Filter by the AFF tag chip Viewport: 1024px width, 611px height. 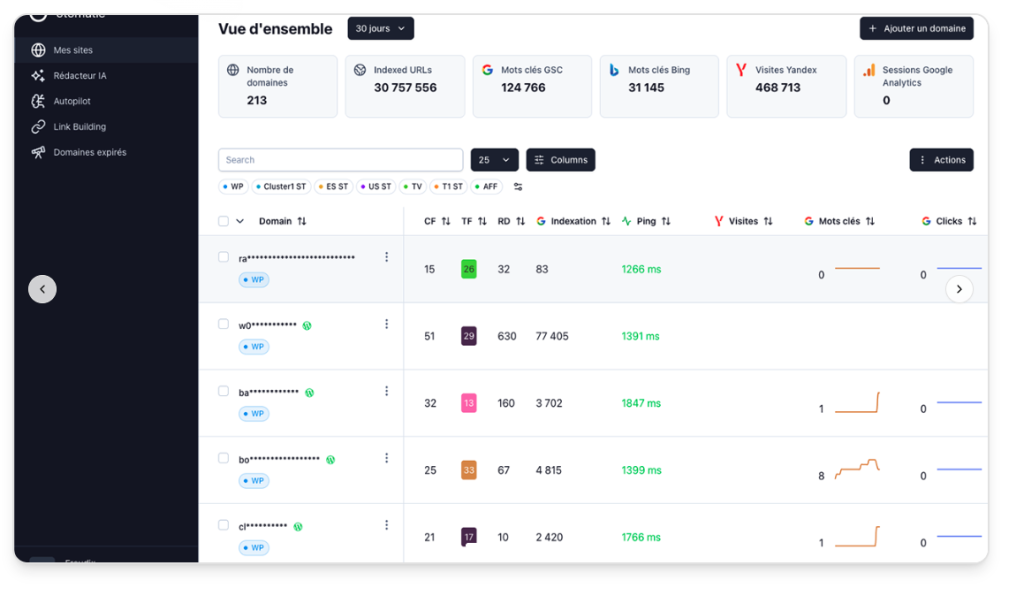pyautogui.click(x=486, y=187)
